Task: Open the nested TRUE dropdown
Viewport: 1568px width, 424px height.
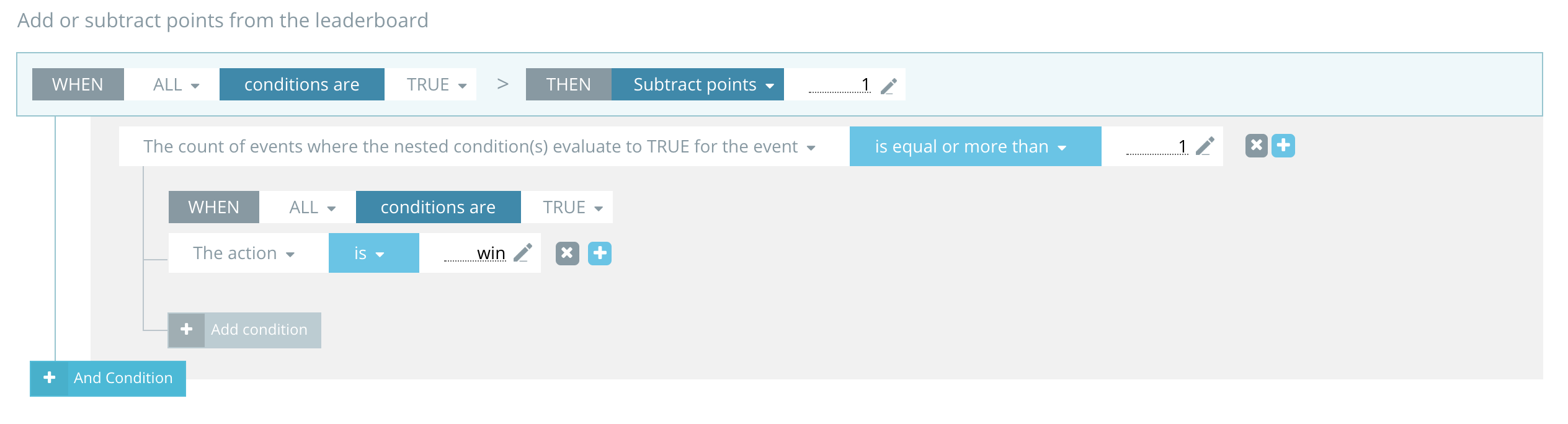Action: tap(572, 207)
